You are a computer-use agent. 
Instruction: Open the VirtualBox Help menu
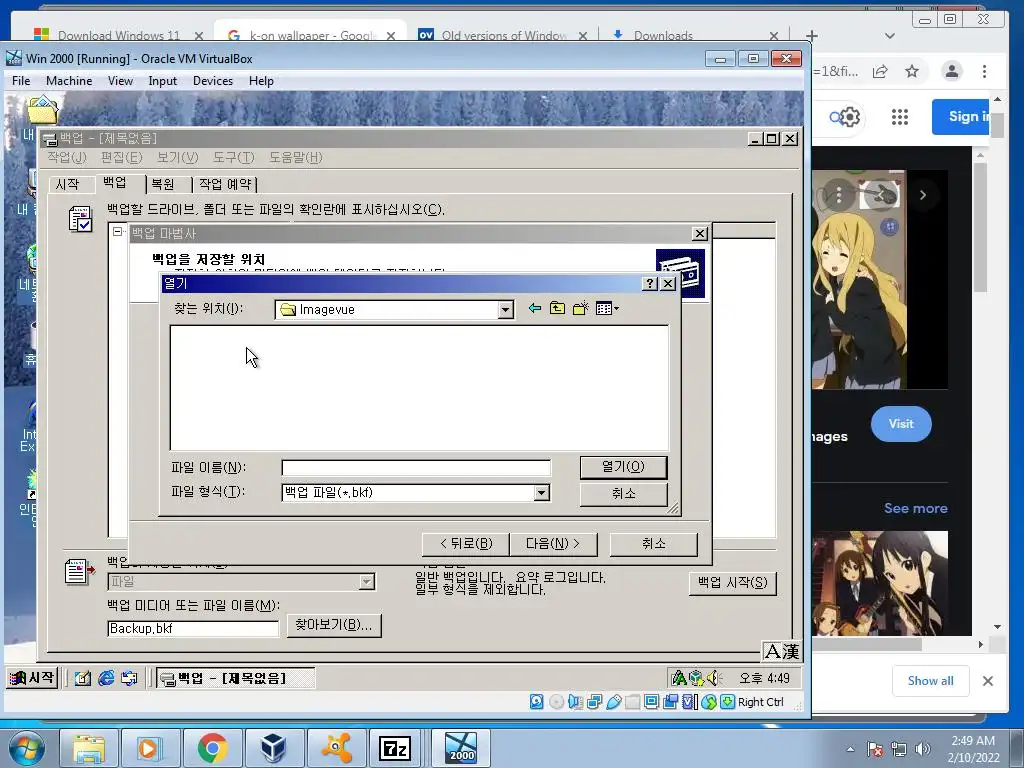[261, 81]
